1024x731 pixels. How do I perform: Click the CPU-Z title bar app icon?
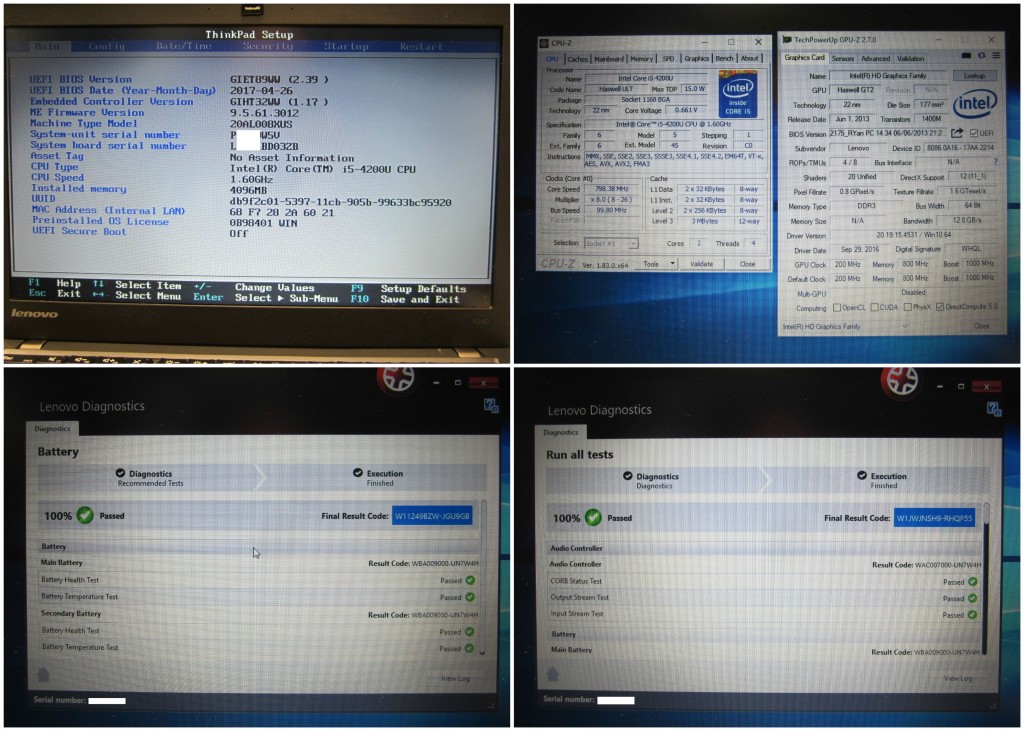544,43
